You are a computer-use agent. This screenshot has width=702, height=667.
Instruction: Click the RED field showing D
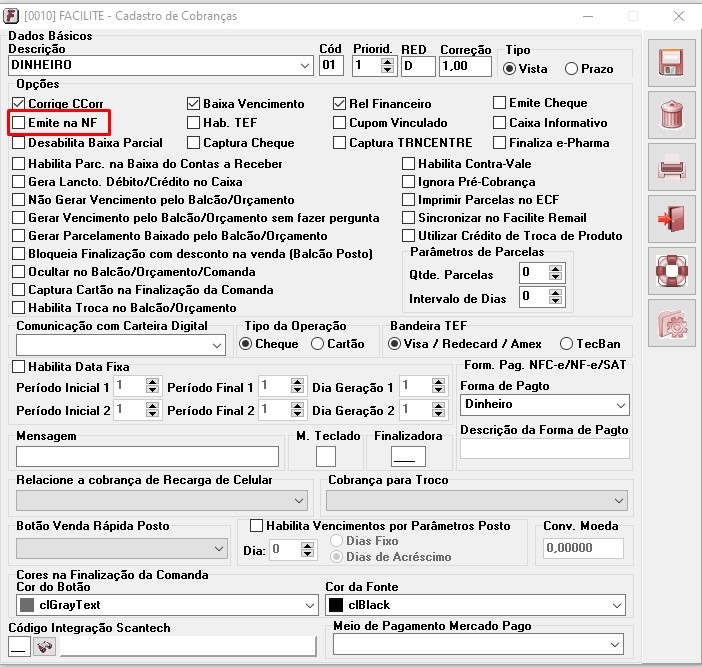click(418, 66)
